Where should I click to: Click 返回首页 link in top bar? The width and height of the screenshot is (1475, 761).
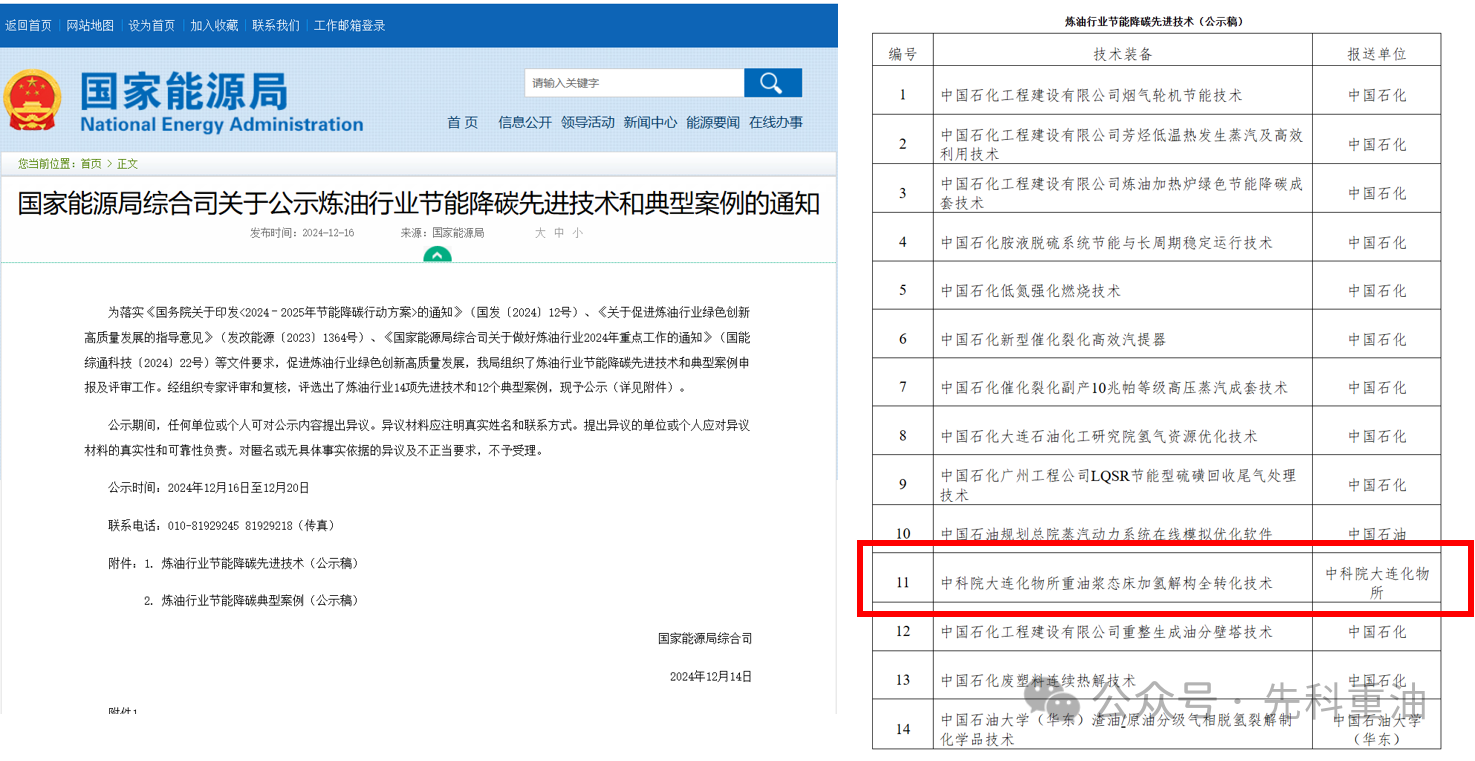click(x=28, y=25)
